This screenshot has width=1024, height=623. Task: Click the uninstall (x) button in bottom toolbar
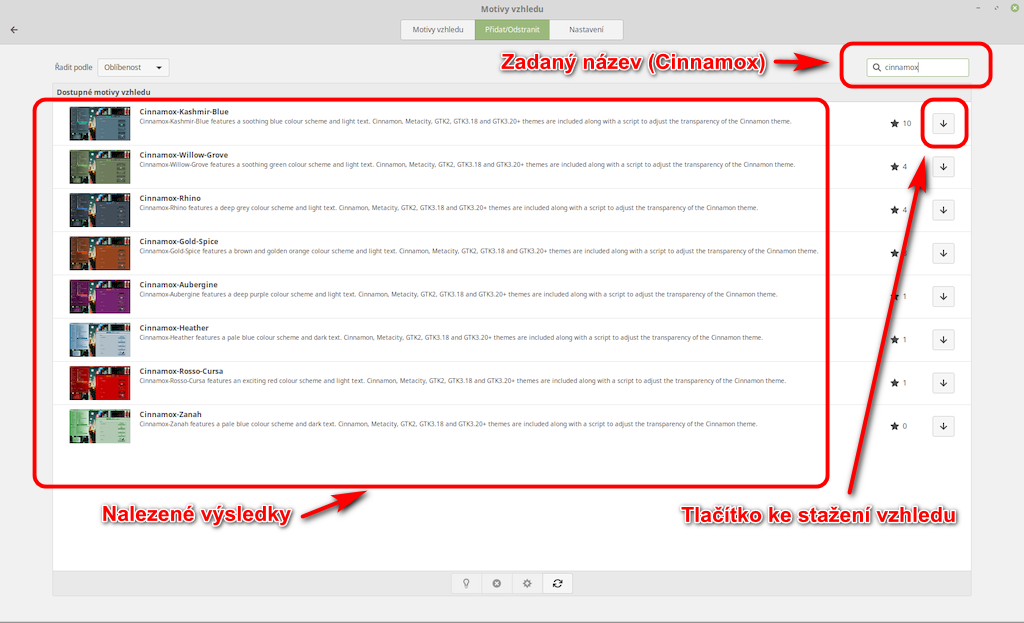coord(496,583)
